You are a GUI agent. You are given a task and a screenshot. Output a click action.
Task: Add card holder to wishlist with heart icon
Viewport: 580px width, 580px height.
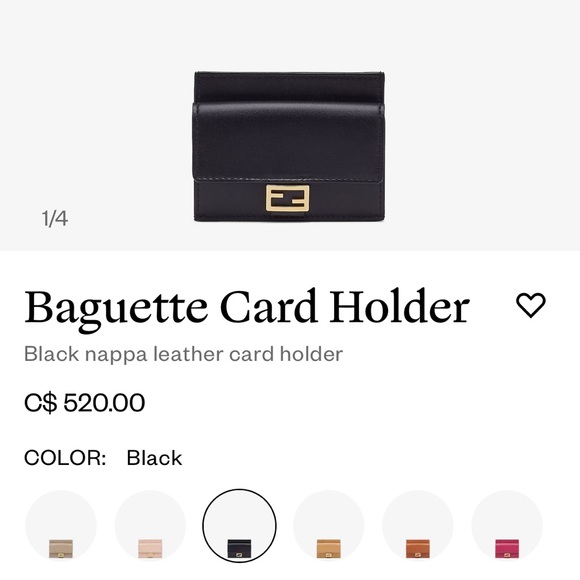click(x=531, y=305)
